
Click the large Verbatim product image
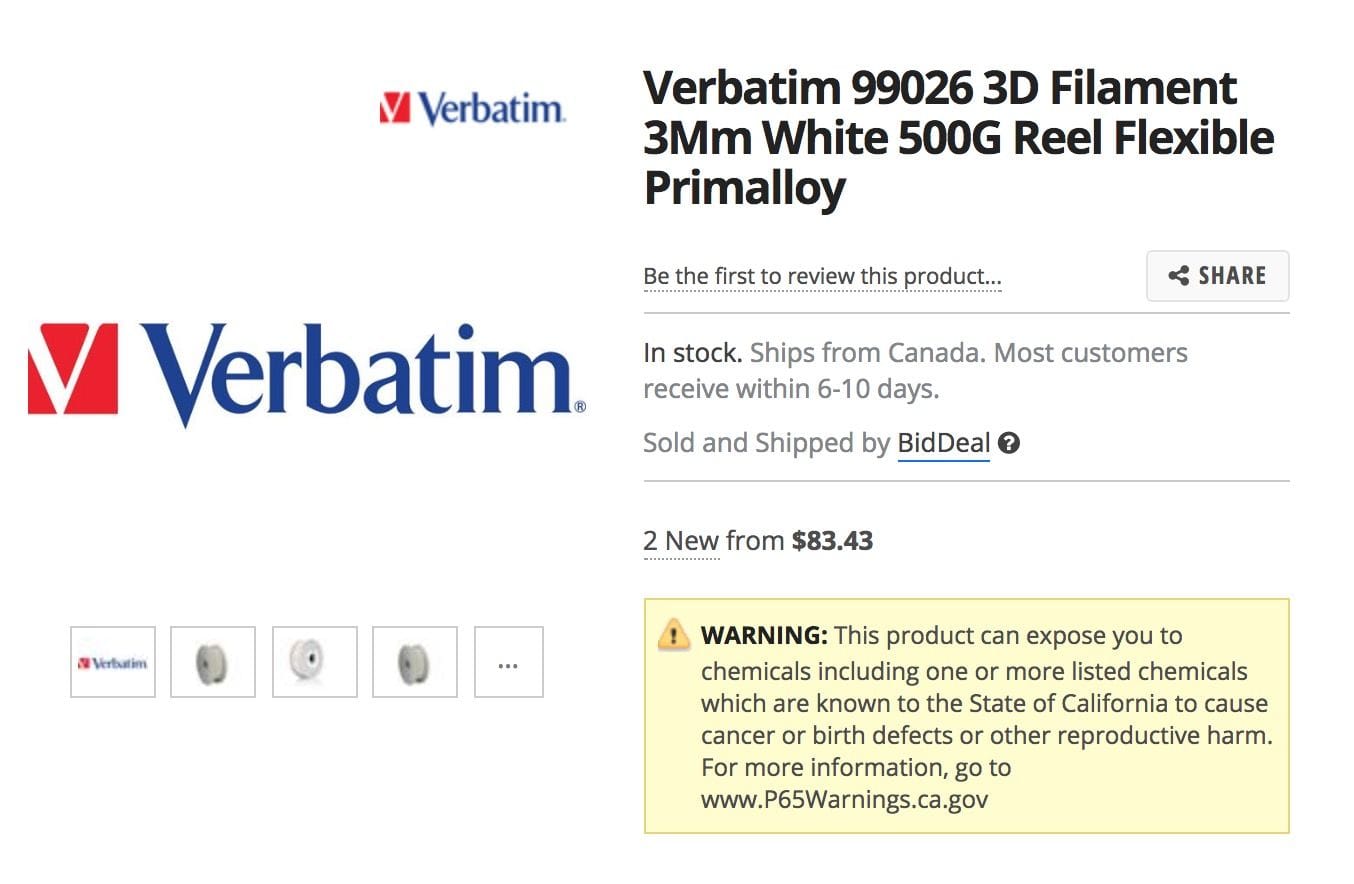(306, 372)
